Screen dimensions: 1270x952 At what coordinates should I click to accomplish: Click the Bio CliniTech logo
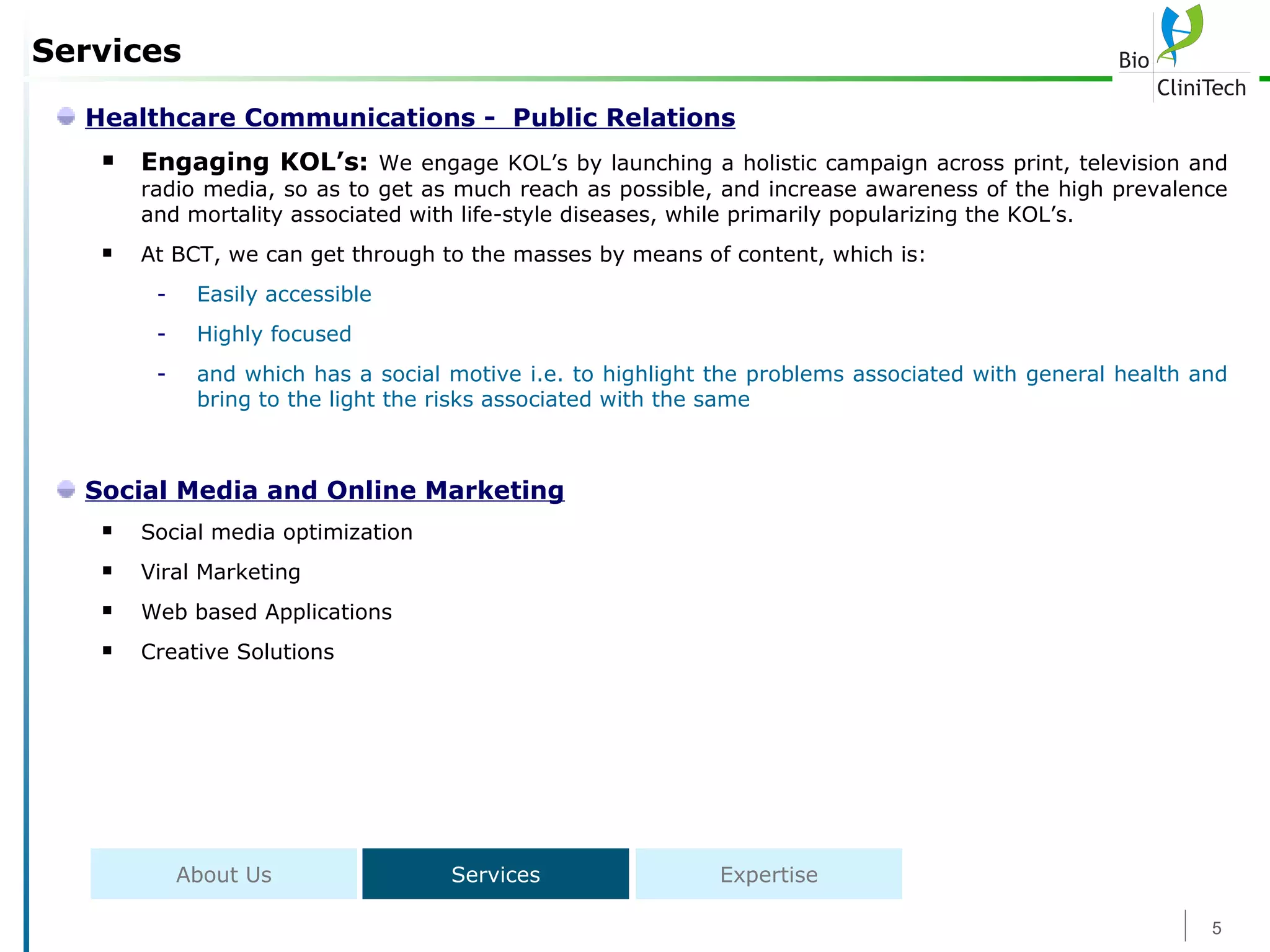click(x=1184, y=53)
